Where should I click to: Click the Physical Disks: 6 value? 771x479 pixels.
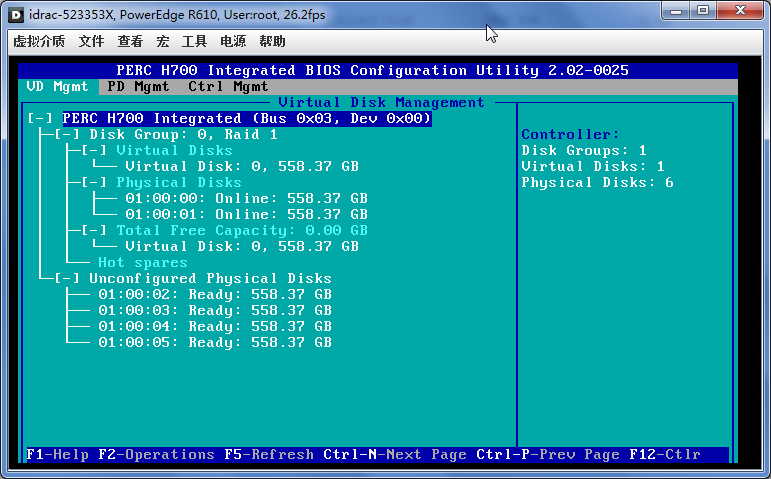click(597, 182)
